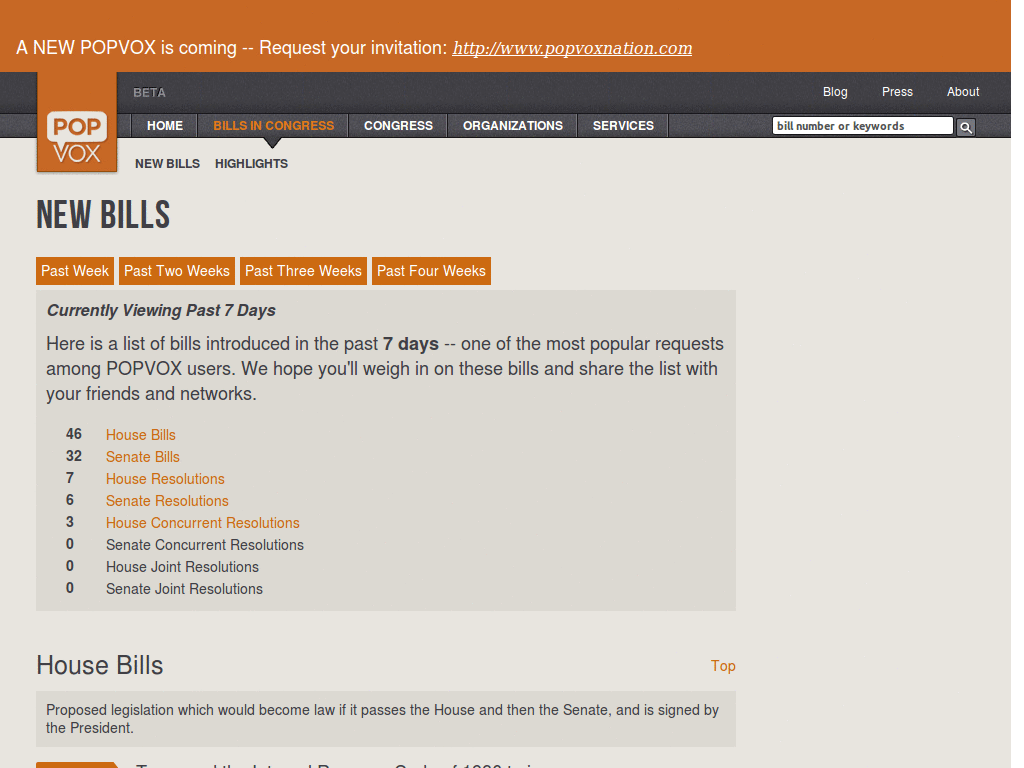The image size is (1024, 768).
Task: Click the bill number or keywords field
Action: (862, 126)
